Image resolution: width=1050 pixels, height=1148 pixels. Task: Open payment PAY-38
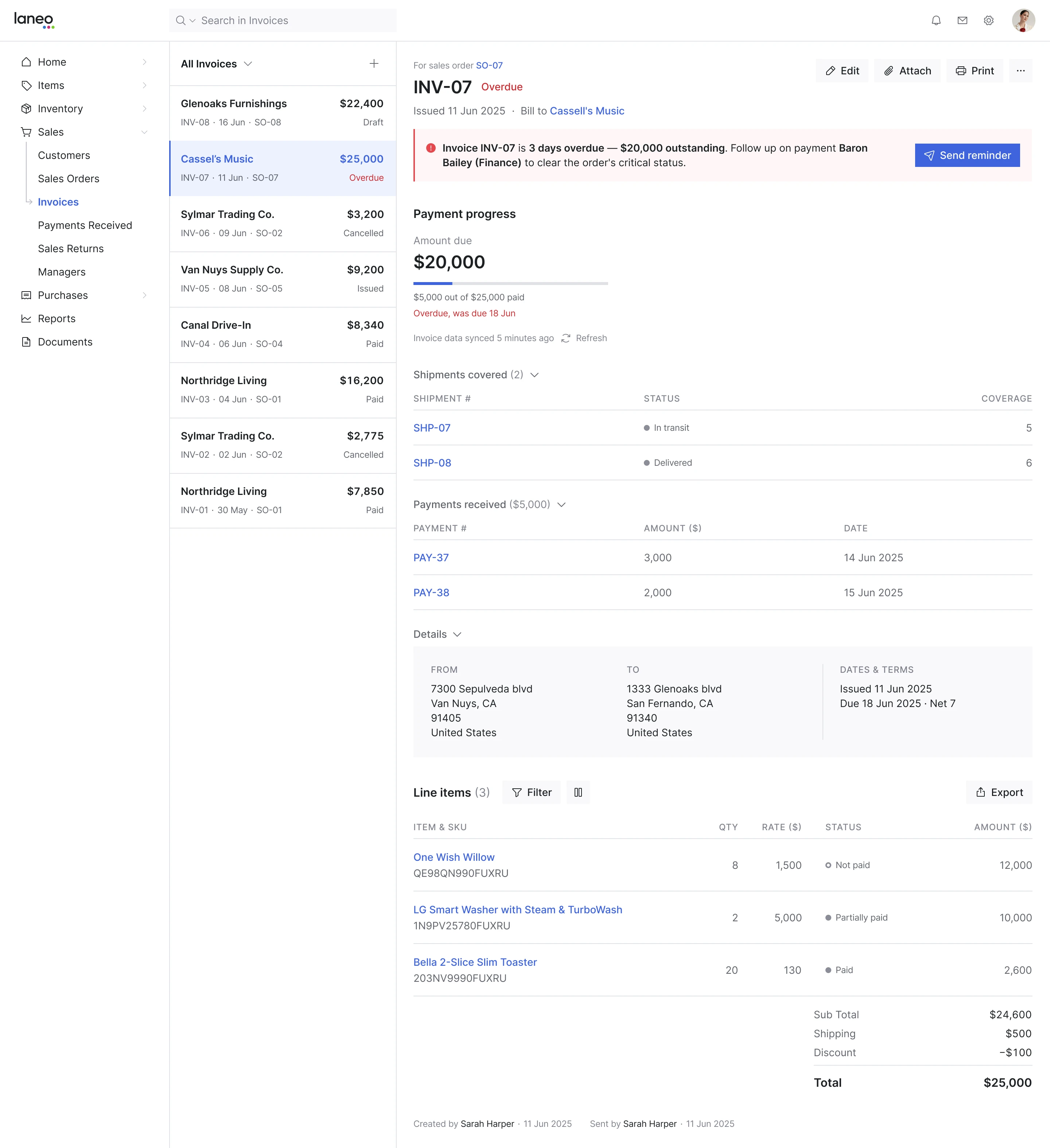pos(431,593)
